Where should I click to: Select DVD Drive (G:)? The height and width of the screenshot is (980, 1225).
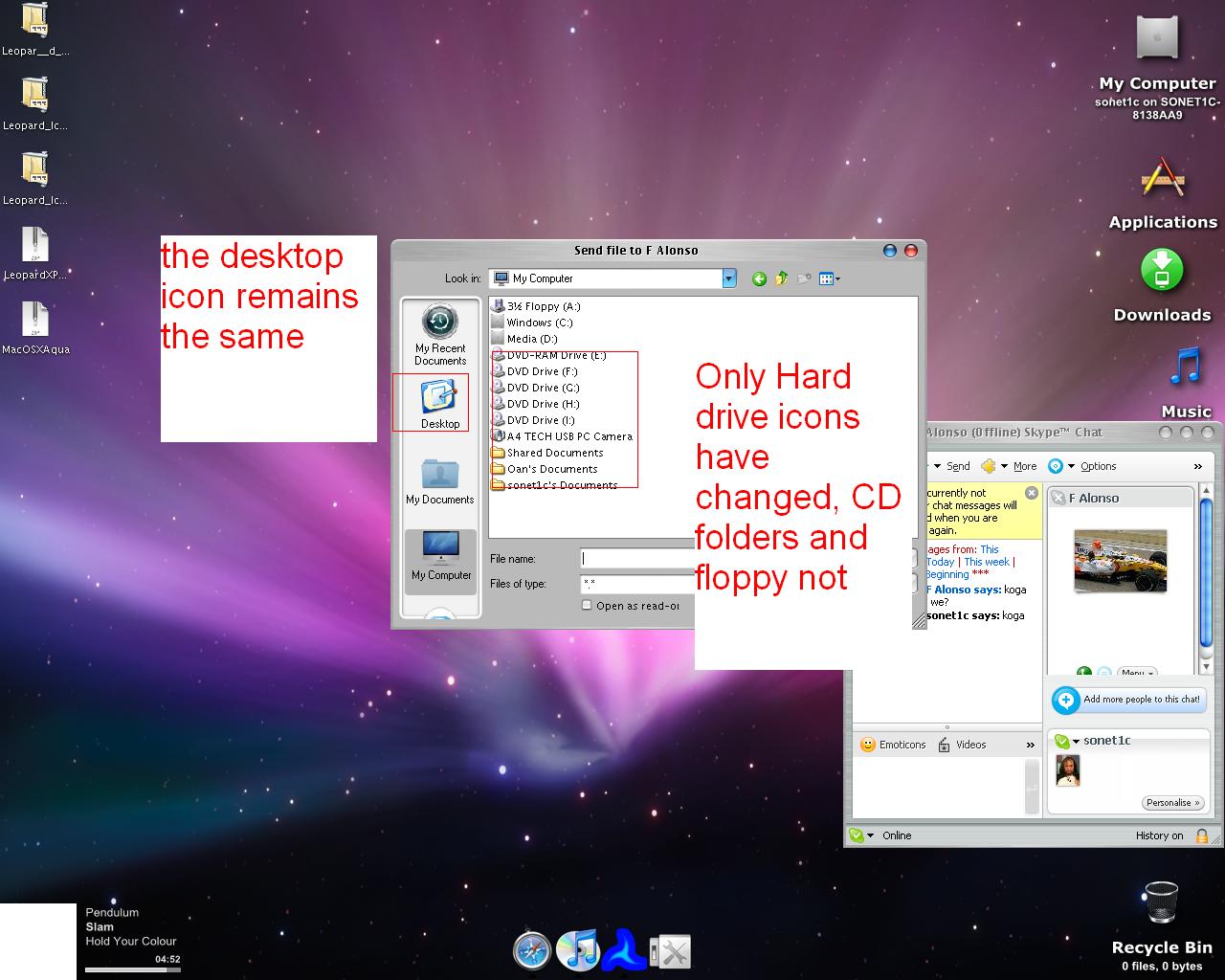click(x=536, y=388)
